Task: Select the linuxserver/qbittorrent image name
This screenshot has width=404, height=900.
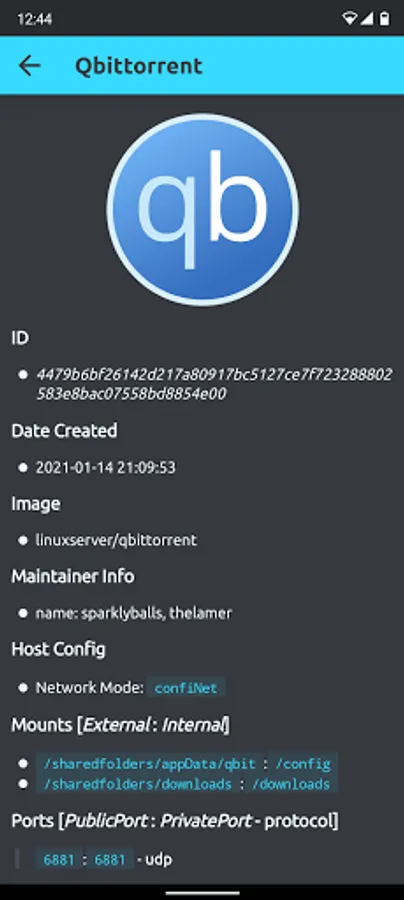Action: coord(116,540)
